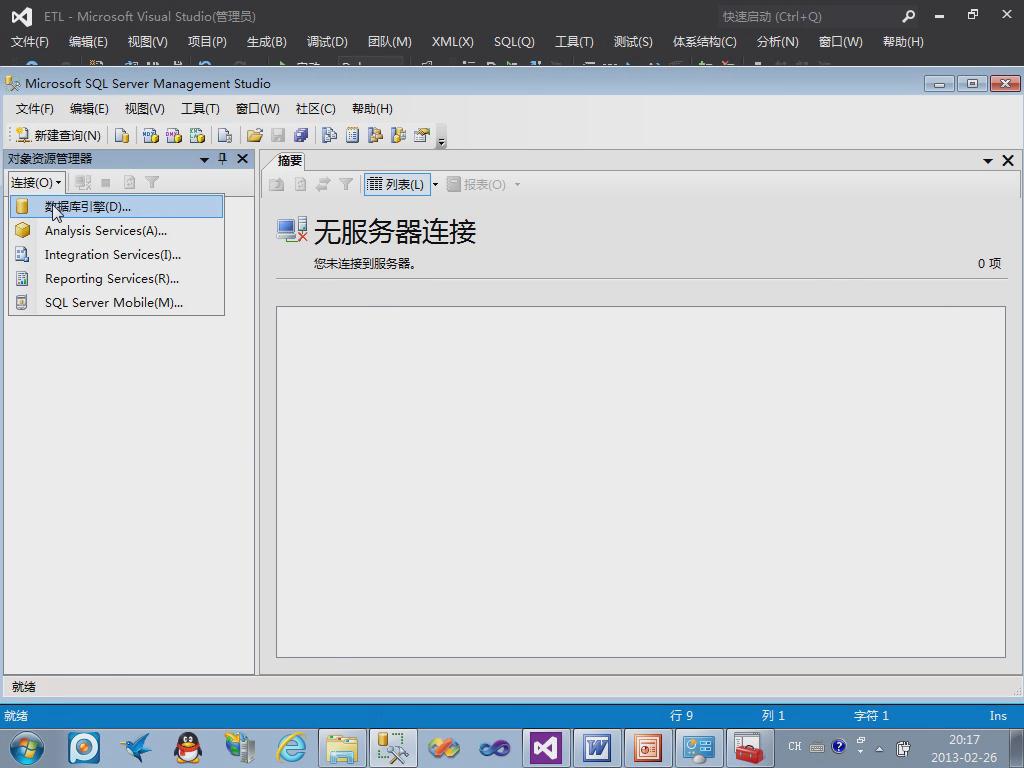Open the QQ penguin icon on the taskbar

pos(187,748)
